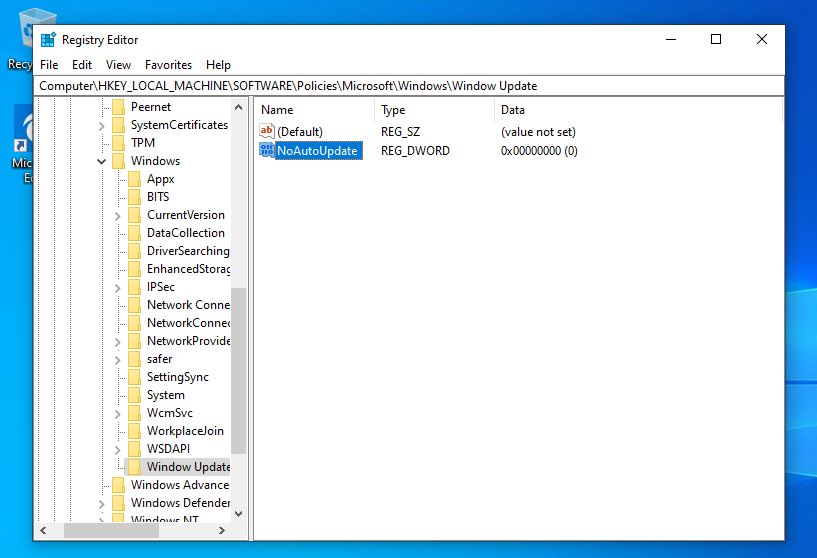This screenshot has width=817, height=558.
Task: Click the DriverSearching folder icon
Action: point(134,251)
